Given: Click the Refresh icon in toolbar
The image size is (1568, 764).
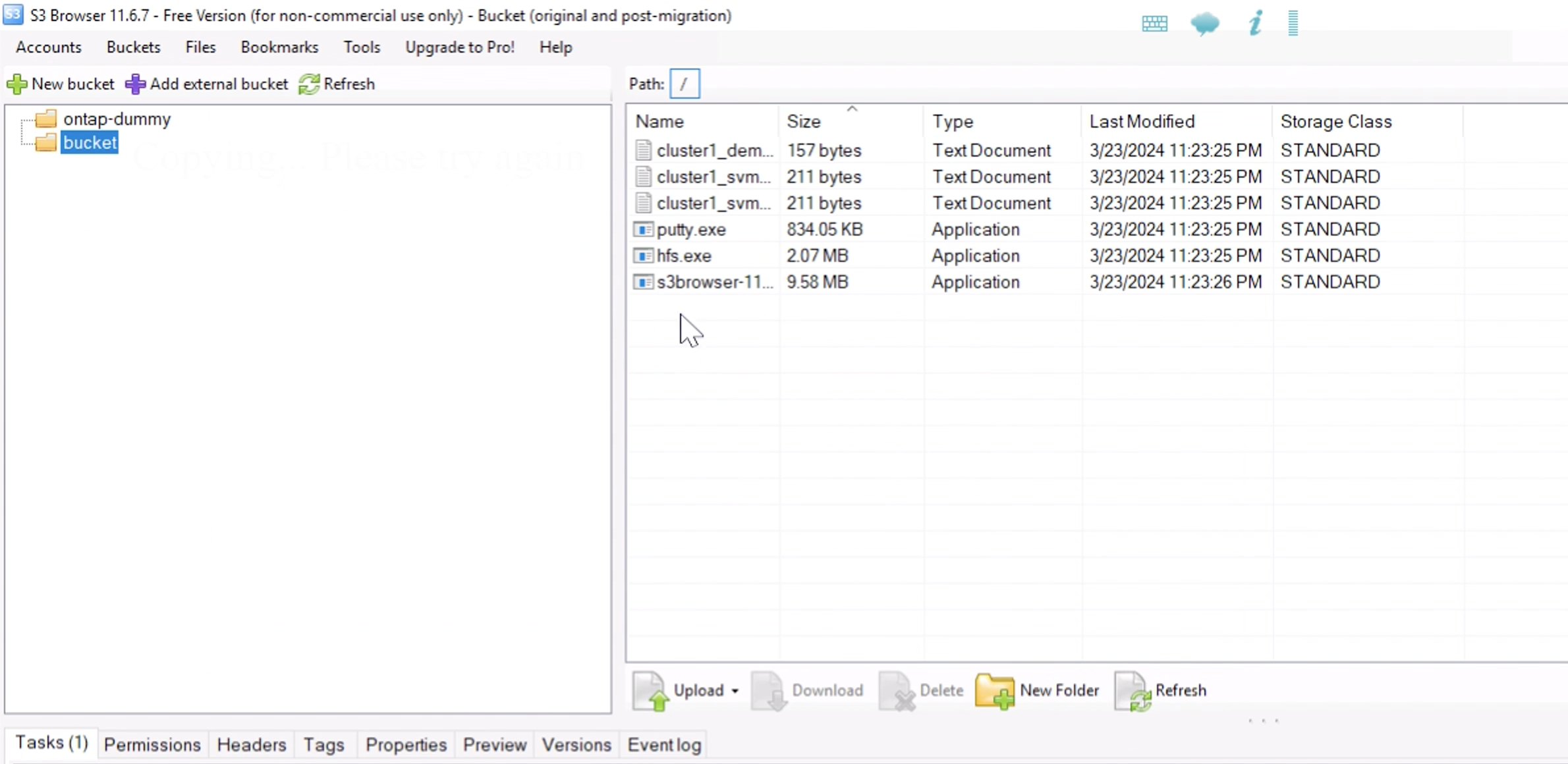Looking at the screenshot, I should tap(307, 84).
